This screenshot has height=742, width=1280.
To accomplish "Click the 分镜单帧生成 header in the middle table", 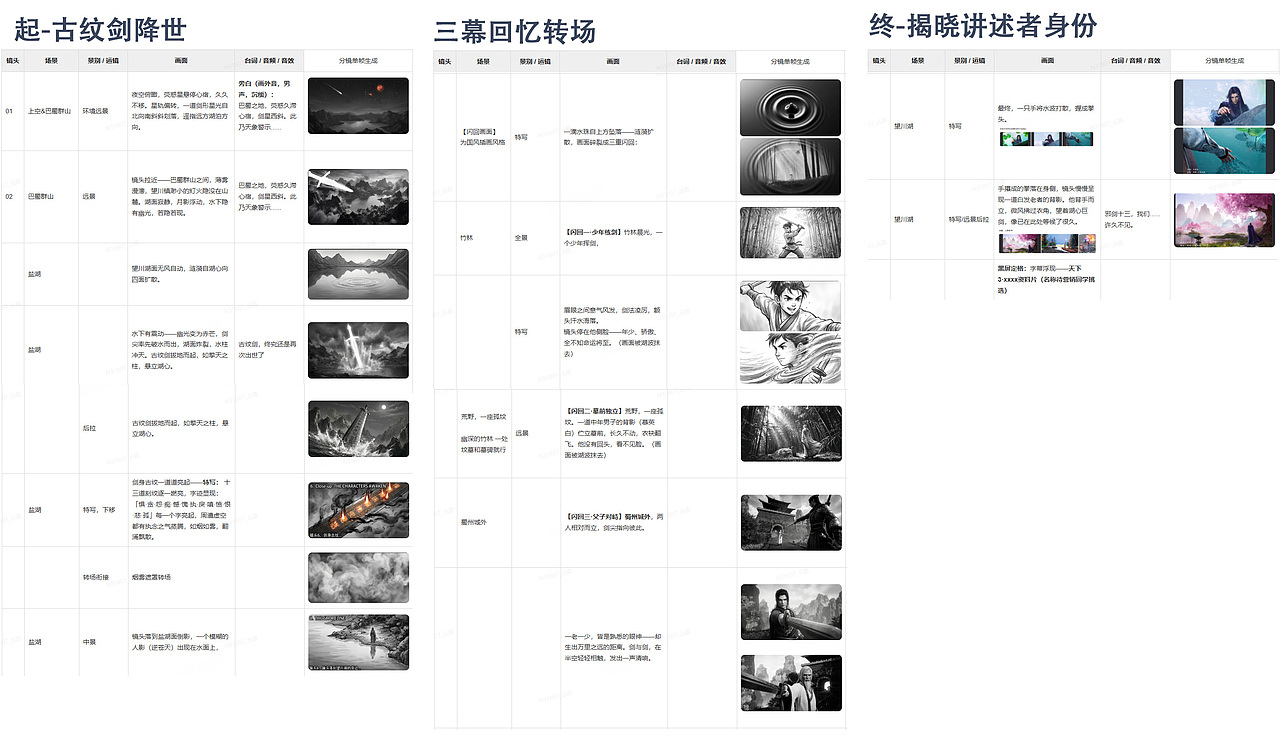I will [x=790, y=61].
